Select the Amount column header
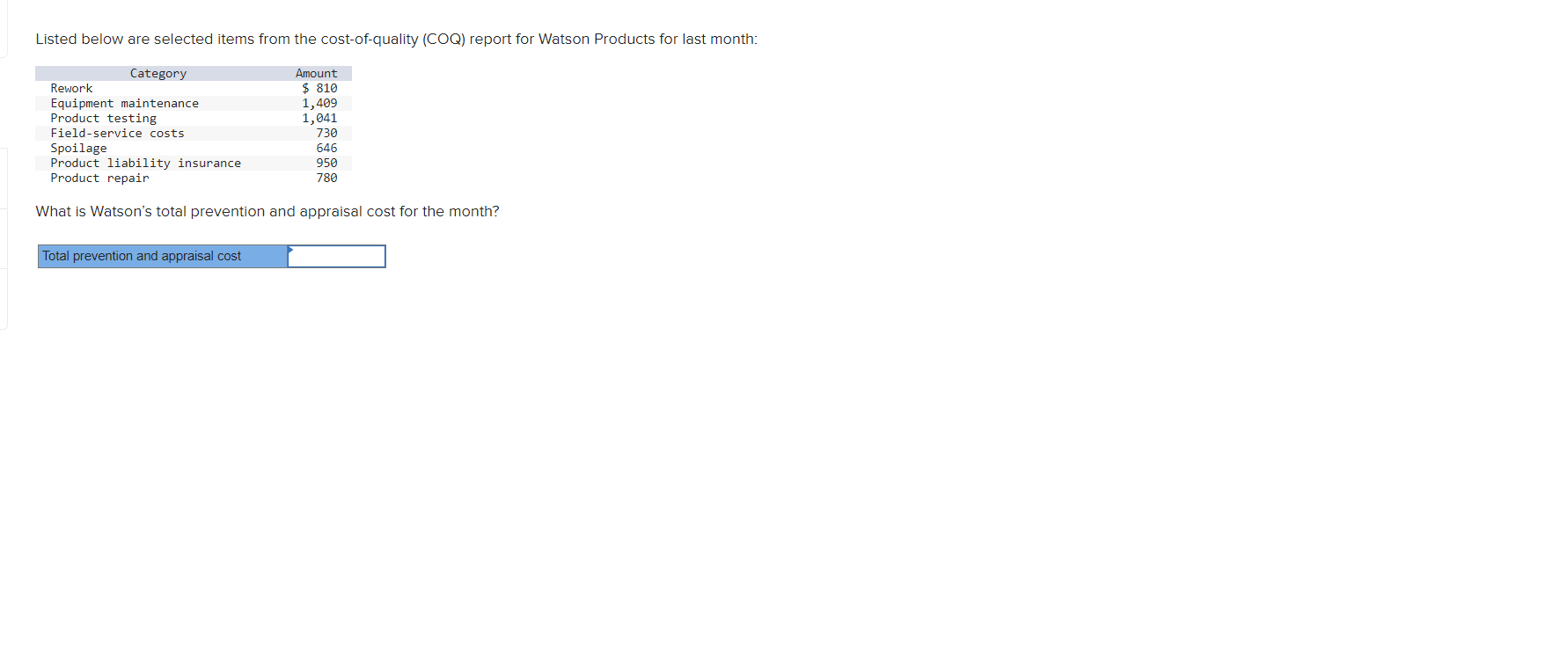The width and height of the screenshot is (1568, 649). click(x=315, y=73)
